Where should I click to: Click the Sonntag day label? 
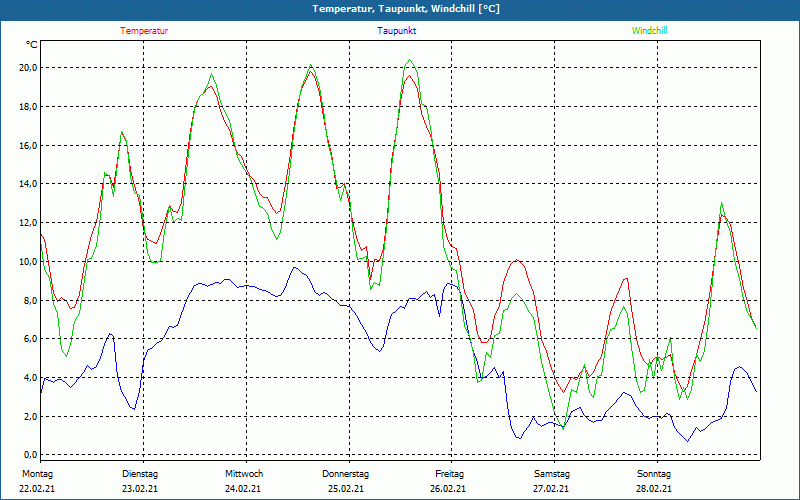click(x=654, y=474)
